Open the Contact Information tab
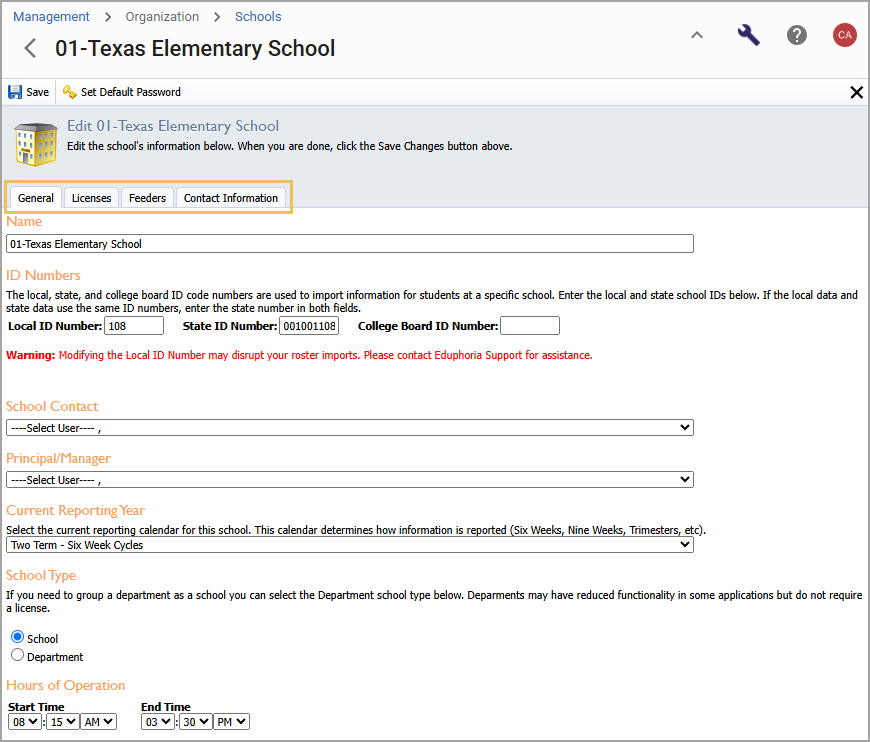The width and height of the screenshot is (870, 742). [x=231, y=198]
